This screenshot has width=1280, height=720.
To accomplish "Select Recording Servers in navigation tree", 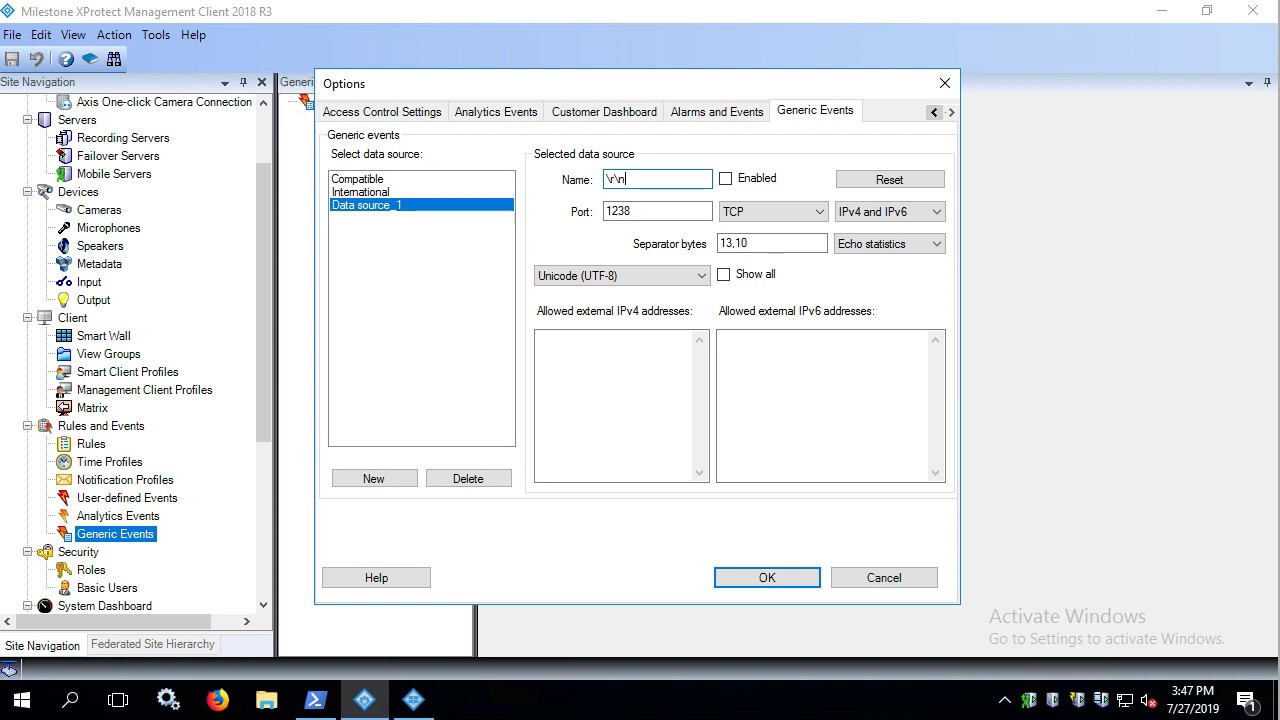I will [x=123, y=138].
